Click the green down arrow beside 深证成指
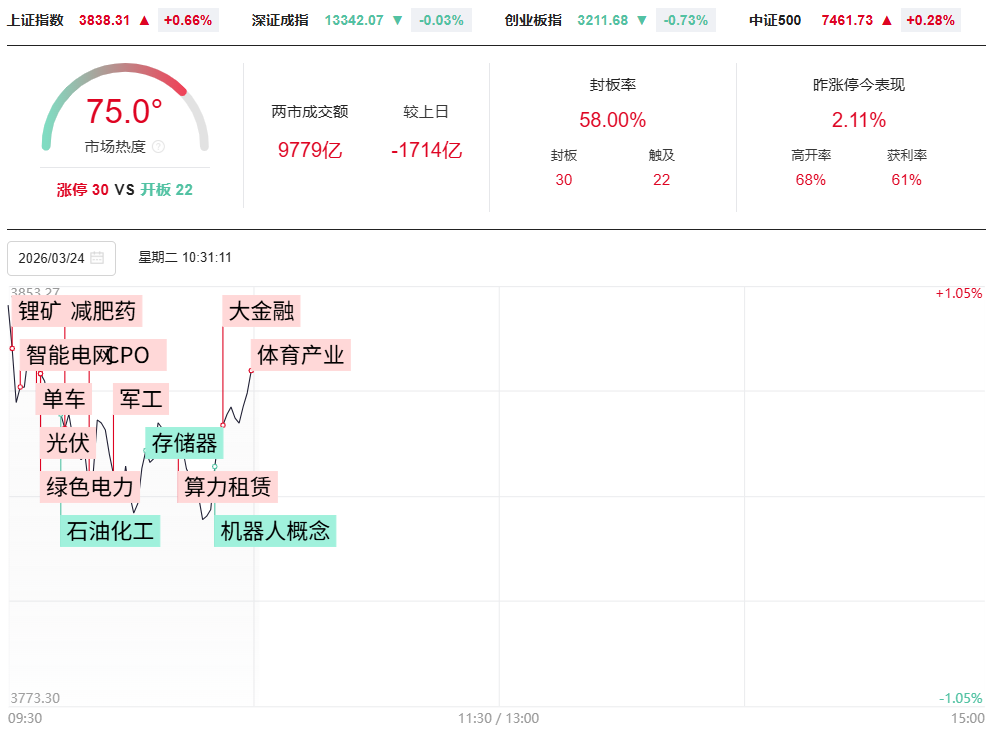996x732 pixels. (x=398, y=20)
